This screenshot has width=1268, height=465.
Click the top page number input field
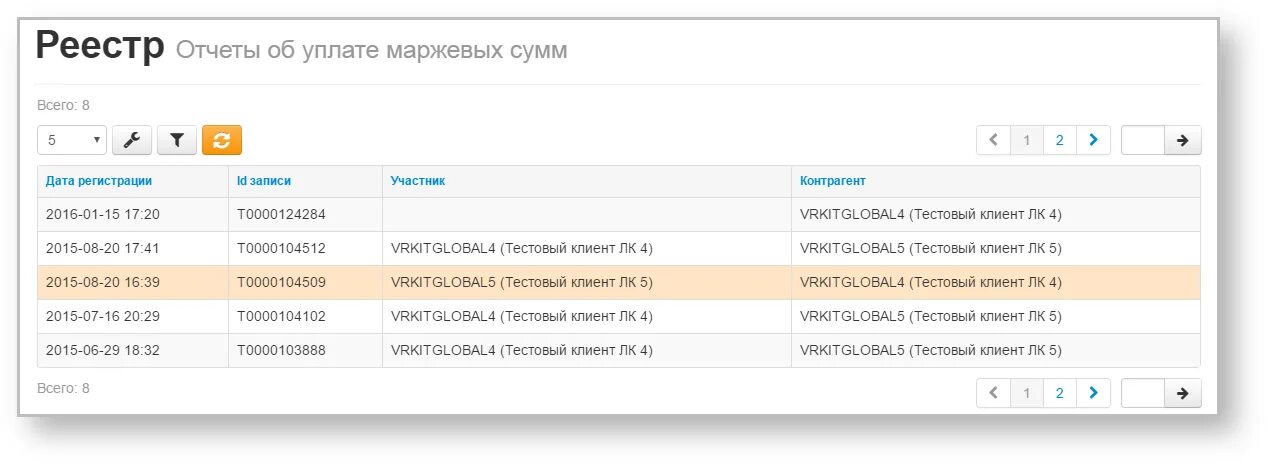(x=1143, y=140)
